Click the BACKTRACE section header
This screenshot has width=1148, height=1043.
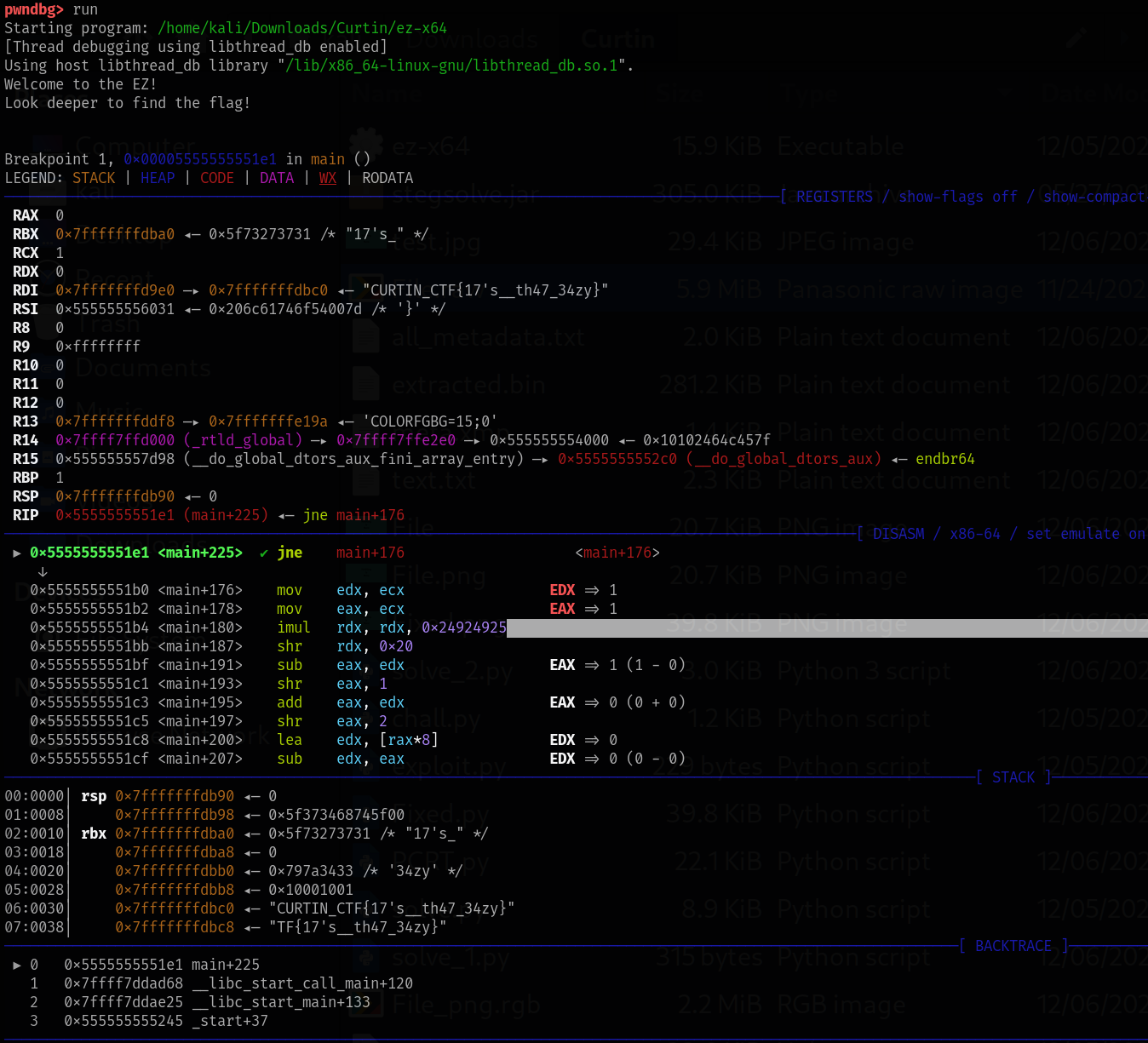pos(1013,946)
